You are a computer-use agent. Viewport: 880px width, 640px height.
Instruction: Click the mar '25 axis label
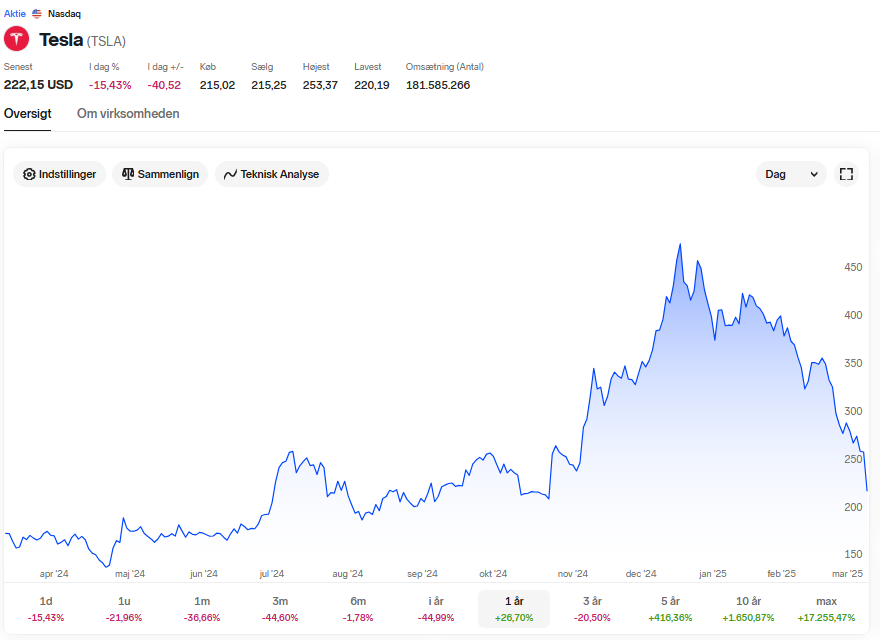point(847,574)
